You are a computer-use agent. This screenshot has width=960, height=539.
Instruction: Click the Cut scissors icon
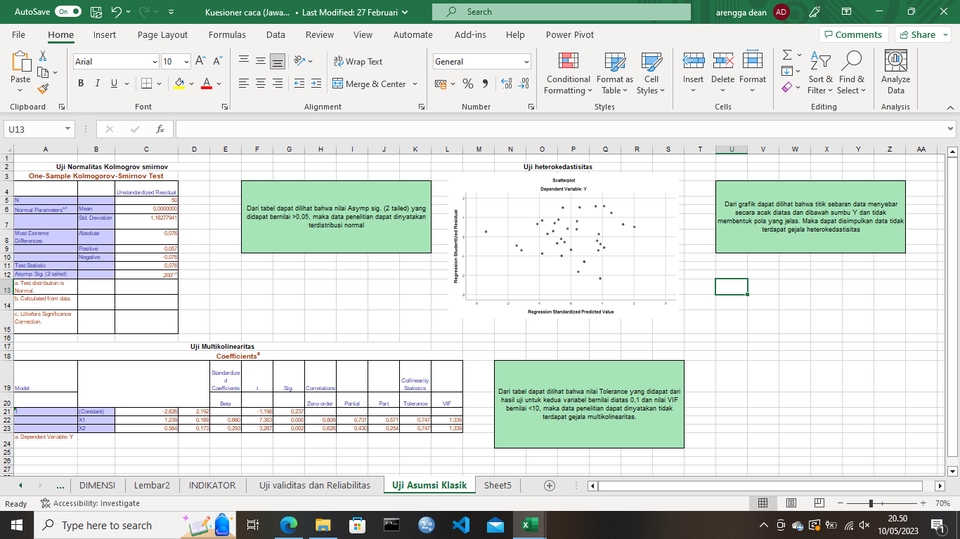pos(43,56)
